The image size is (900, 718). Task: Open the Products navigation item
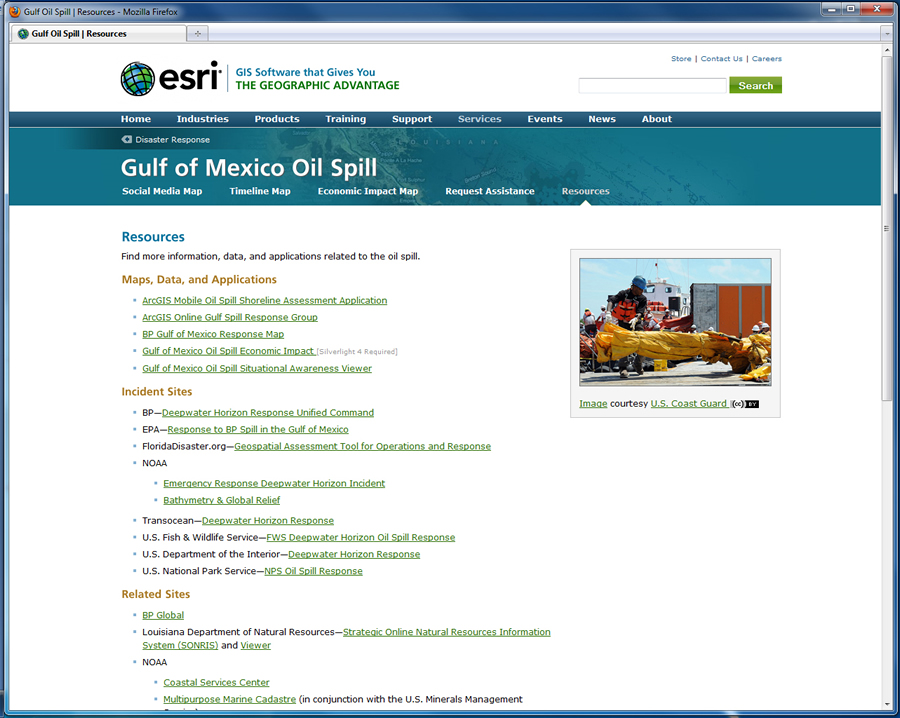[x=277, y=119]
